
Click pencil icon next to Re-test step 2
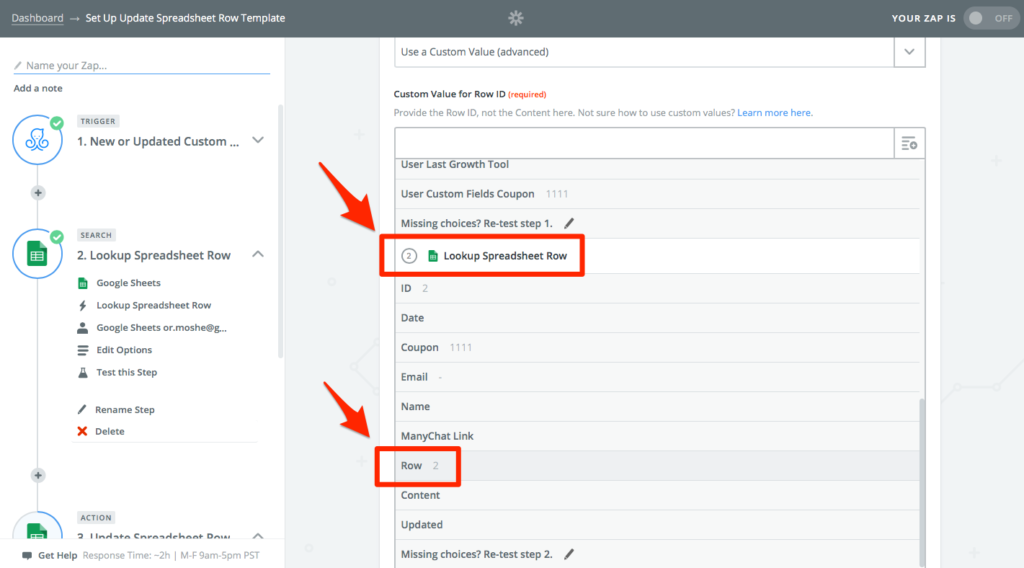[569, 554]
